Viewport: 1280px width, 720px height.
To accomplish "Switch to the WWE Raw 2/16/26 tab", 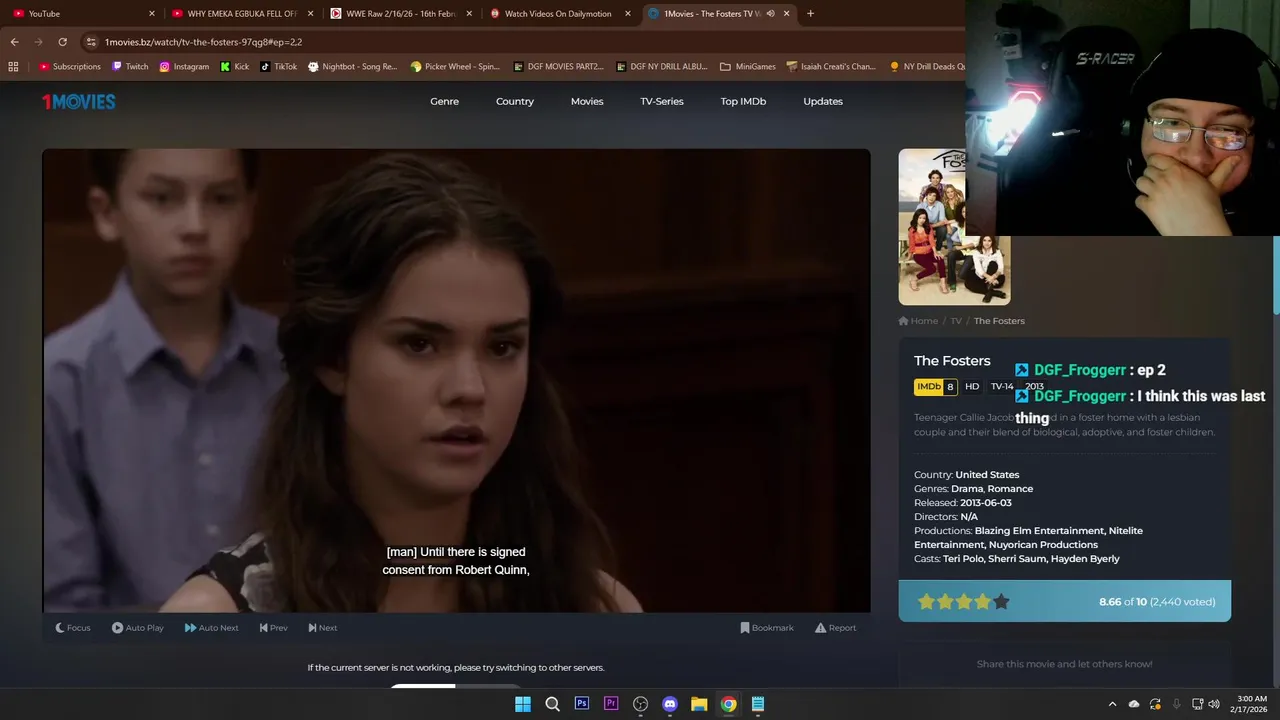I will coord(401,14).
